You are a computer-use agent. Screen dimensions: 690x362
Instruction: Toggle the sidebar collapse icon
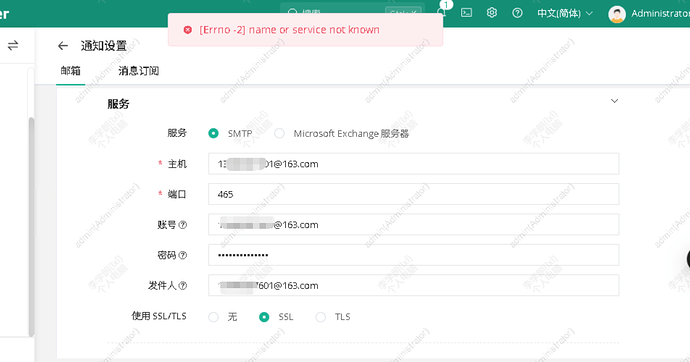point(13,45)
